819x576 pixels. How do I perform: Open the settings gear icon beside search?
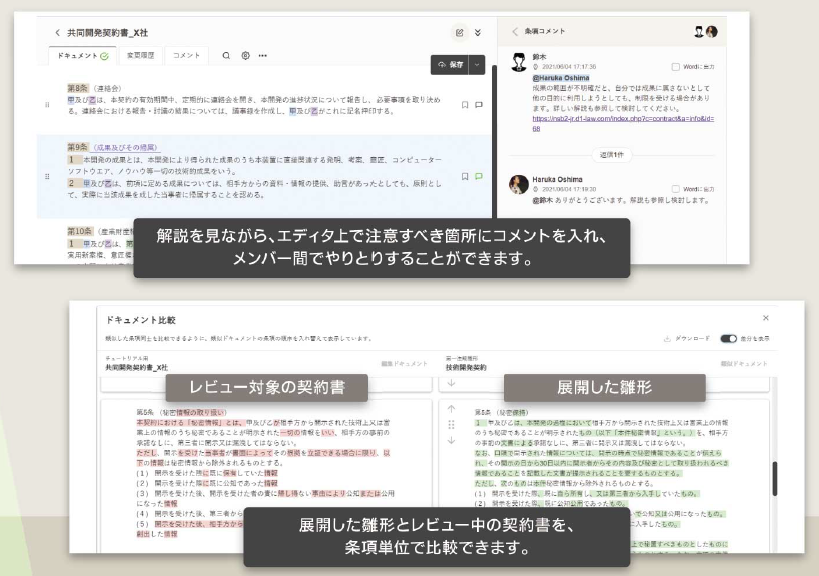click(x=245, y=56)
